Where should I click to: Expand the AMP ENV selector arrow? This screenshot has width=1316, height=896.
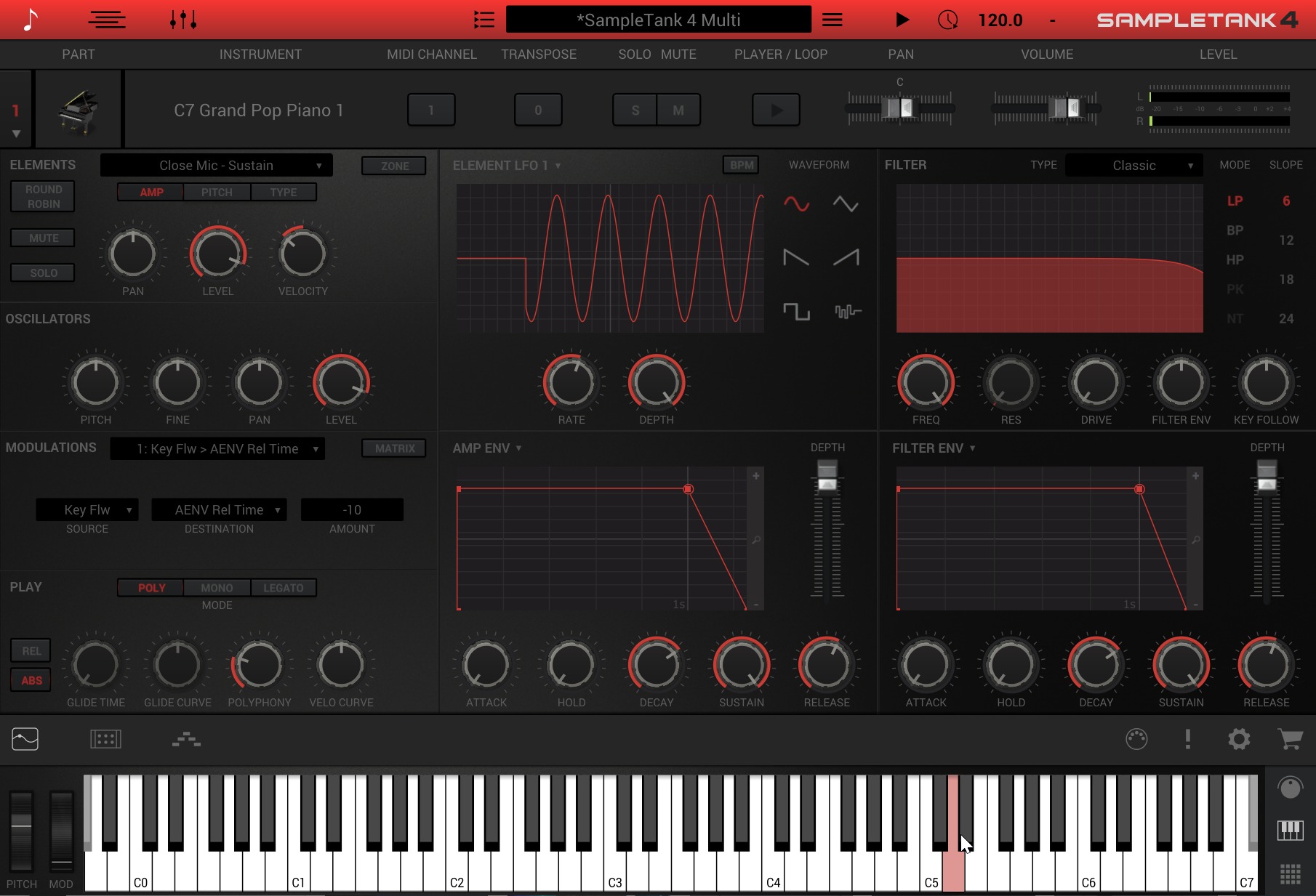pos(518,448)
